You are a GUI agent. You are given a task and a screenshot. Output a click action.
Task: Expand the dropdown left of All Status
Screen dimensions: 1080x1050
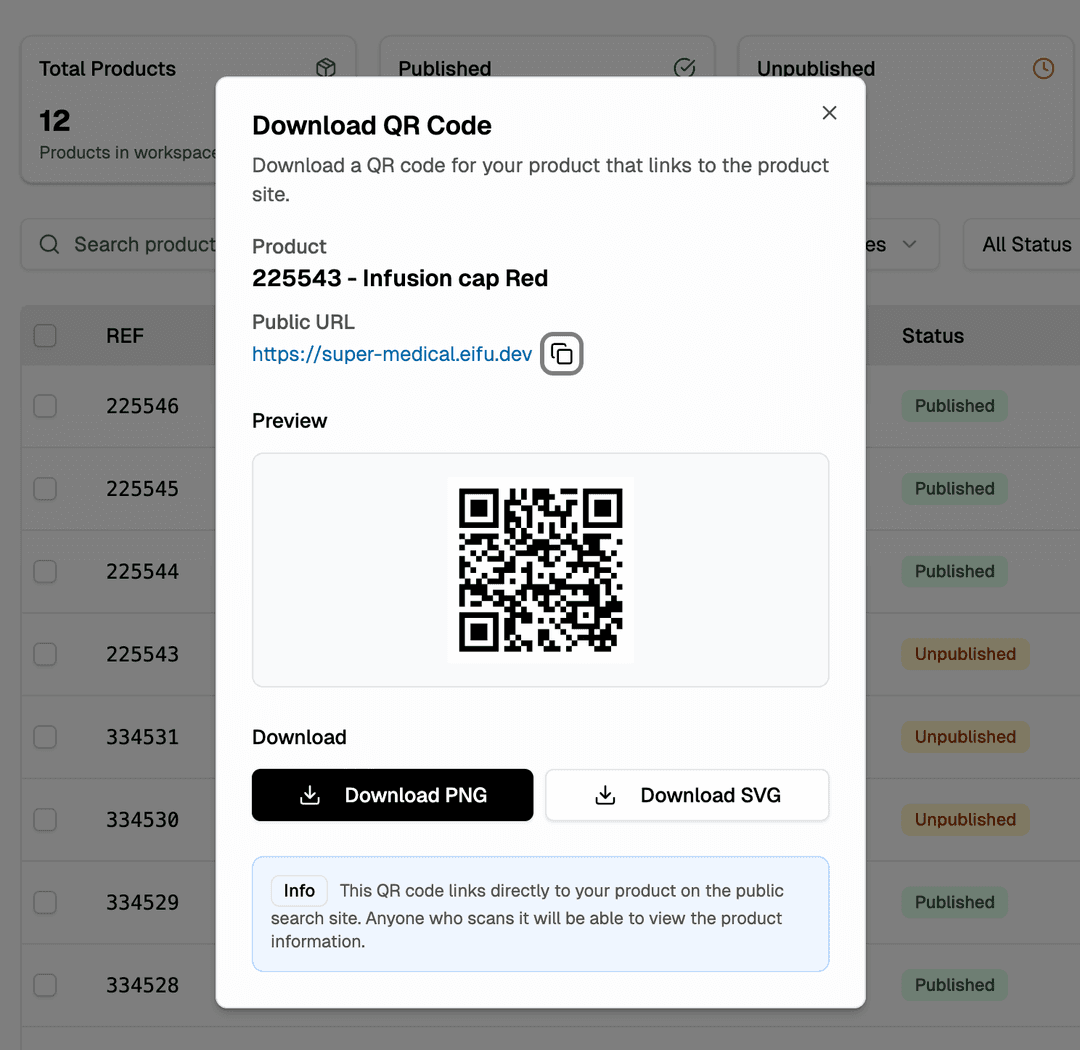click(x=908, y=244)
